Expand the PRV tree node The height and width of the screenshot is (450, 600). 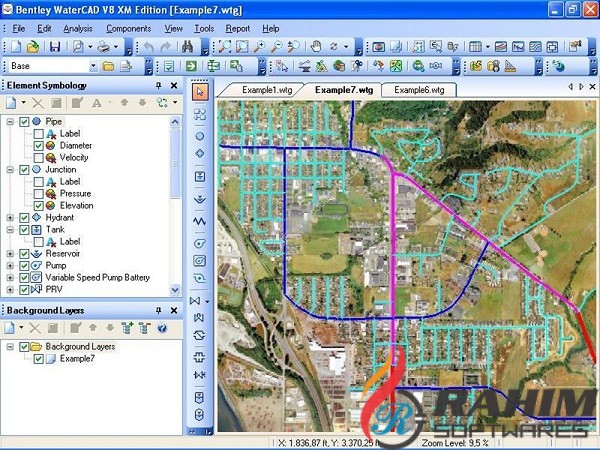click(10, 290)
